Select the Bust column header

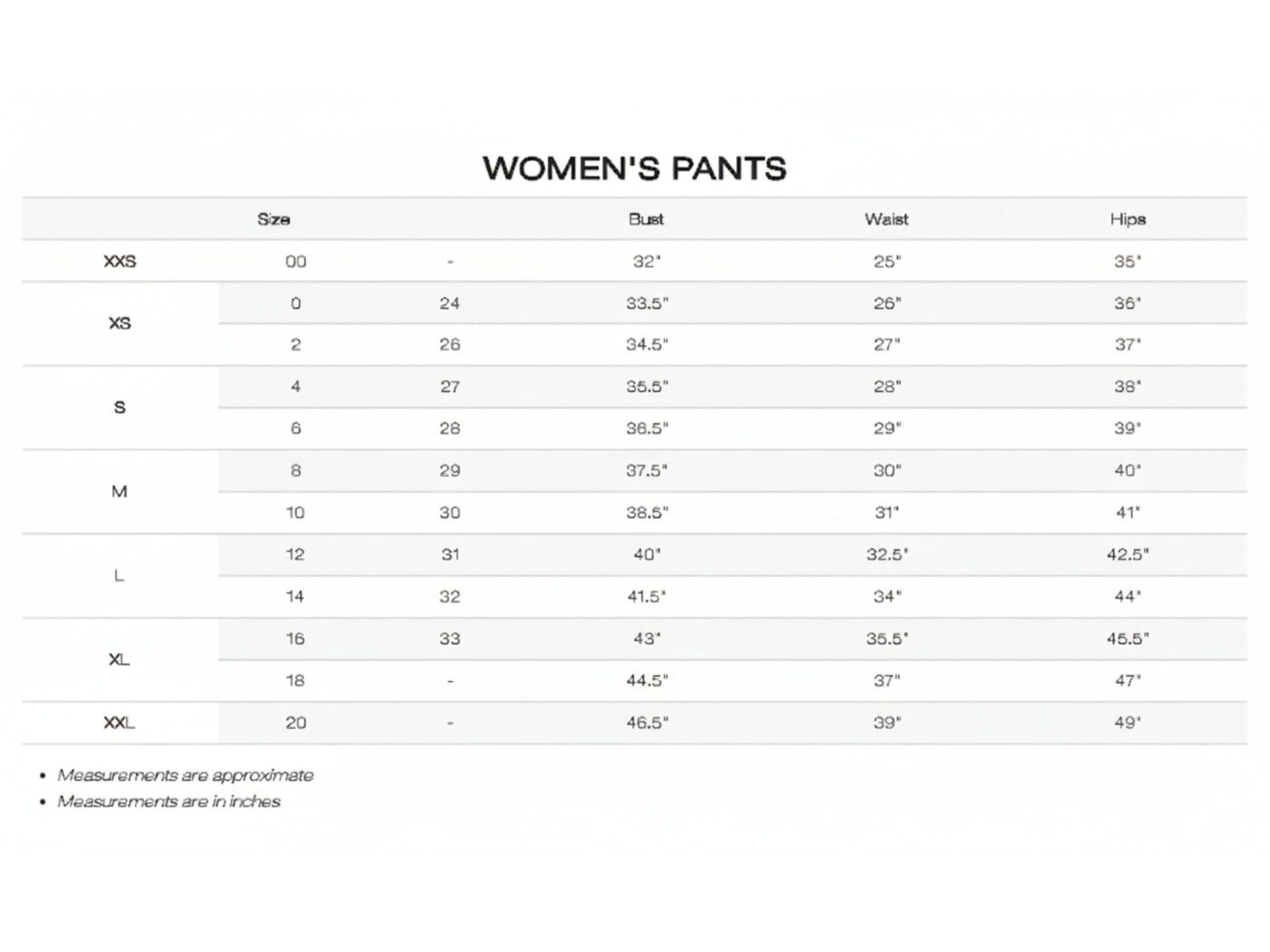[646, 219]
